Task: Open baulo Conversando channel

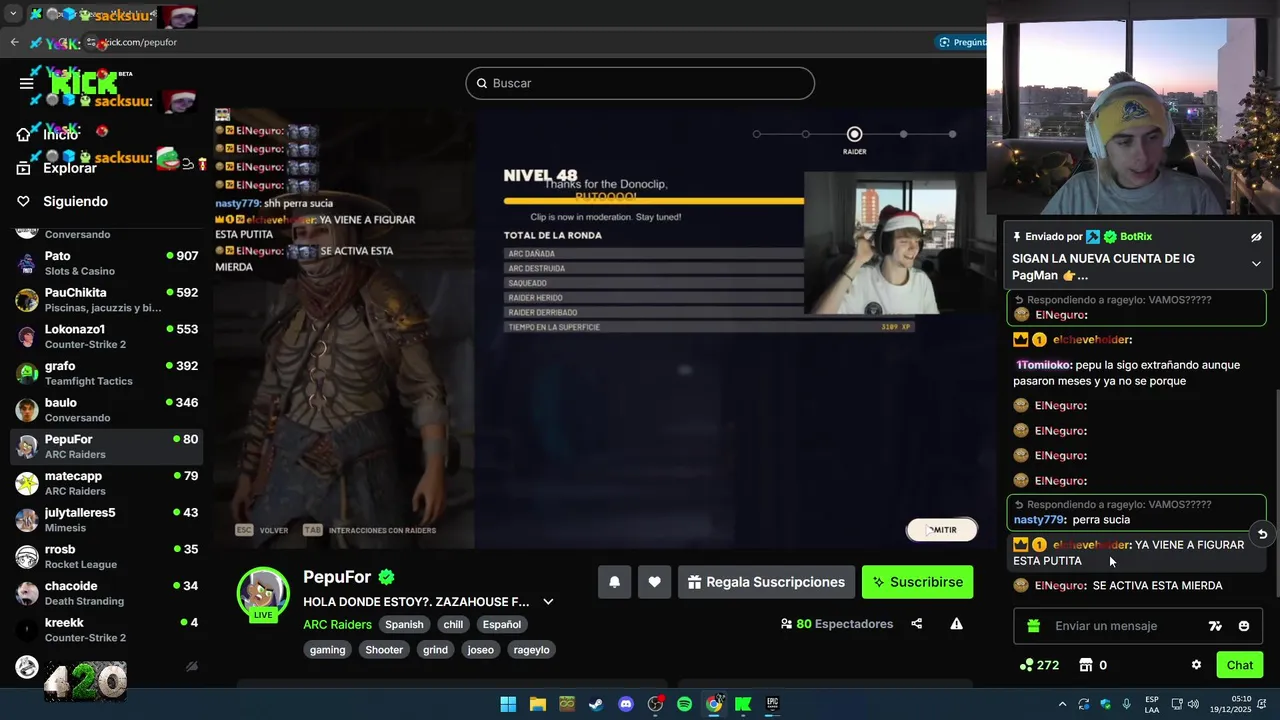Action: tap(106, 410)
